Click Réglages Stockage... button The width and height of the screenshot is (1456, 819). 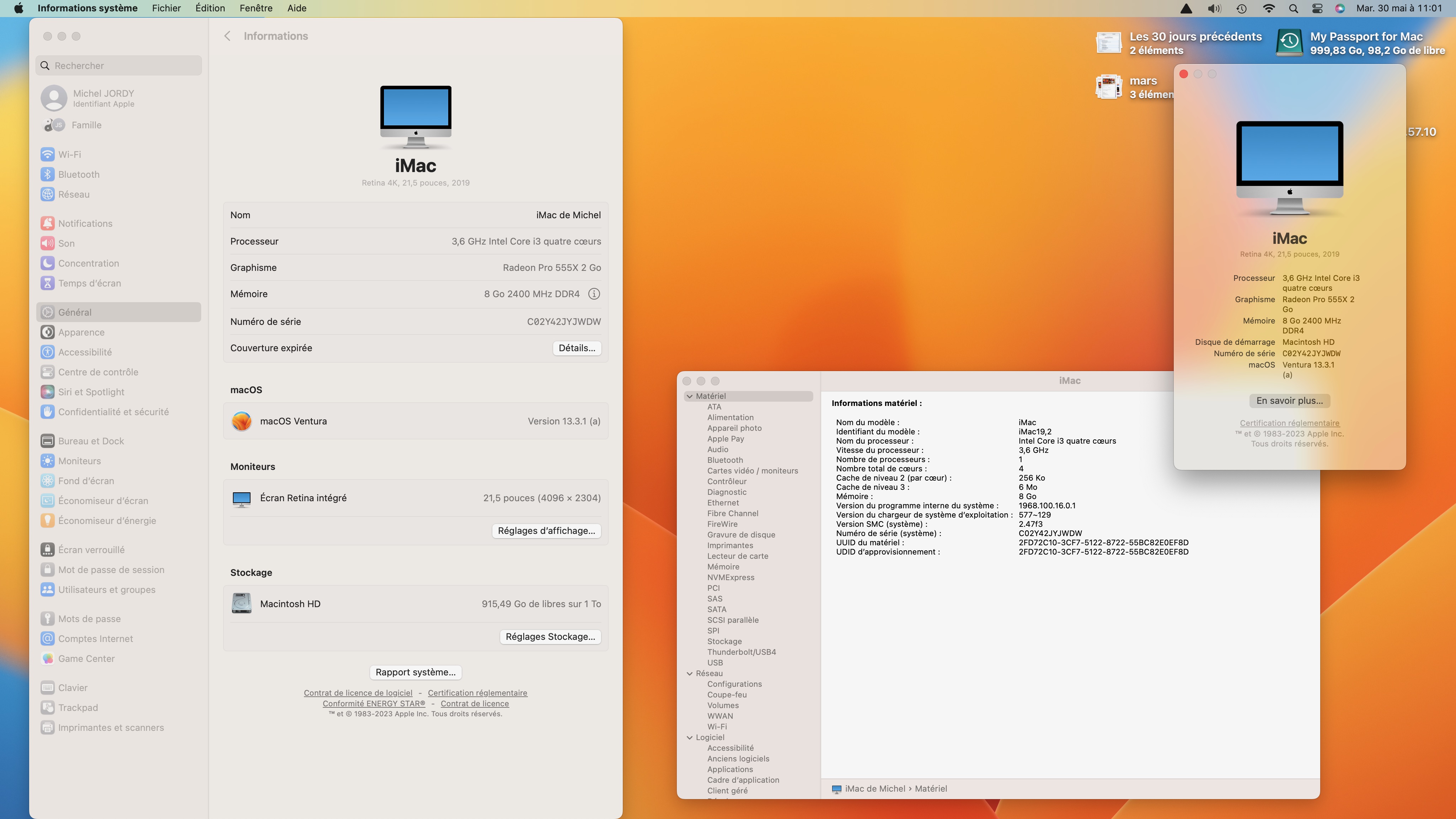pyautogui.click(x=550, y=636)
